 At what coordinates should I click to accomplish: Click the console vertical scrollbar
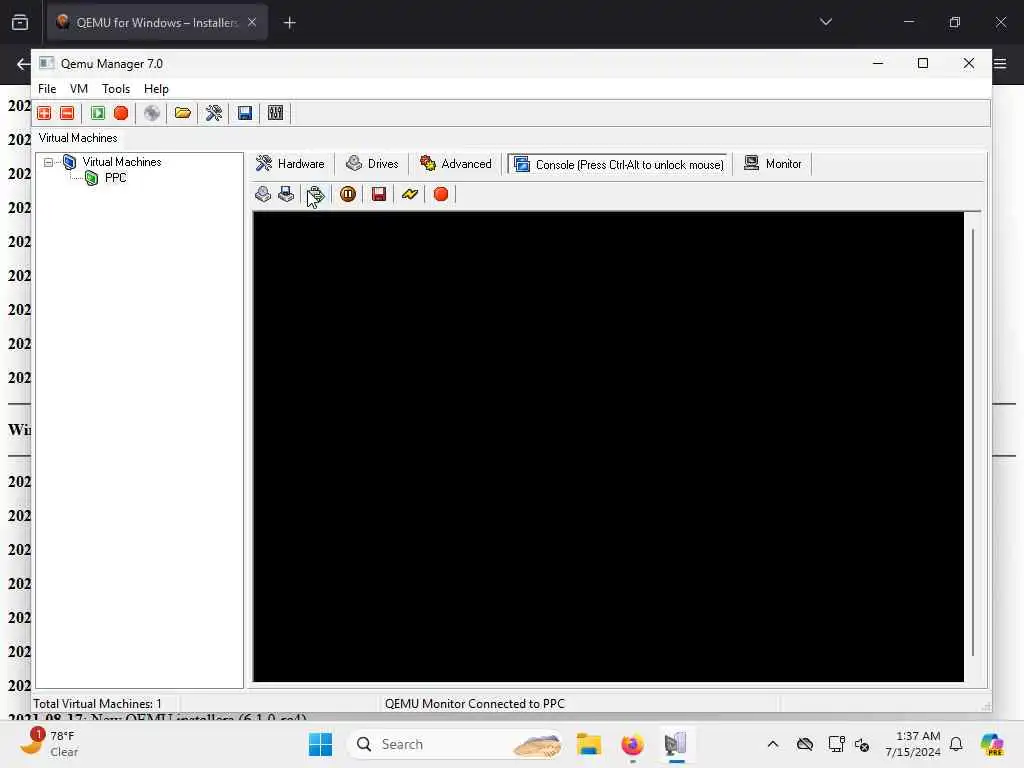972,442
